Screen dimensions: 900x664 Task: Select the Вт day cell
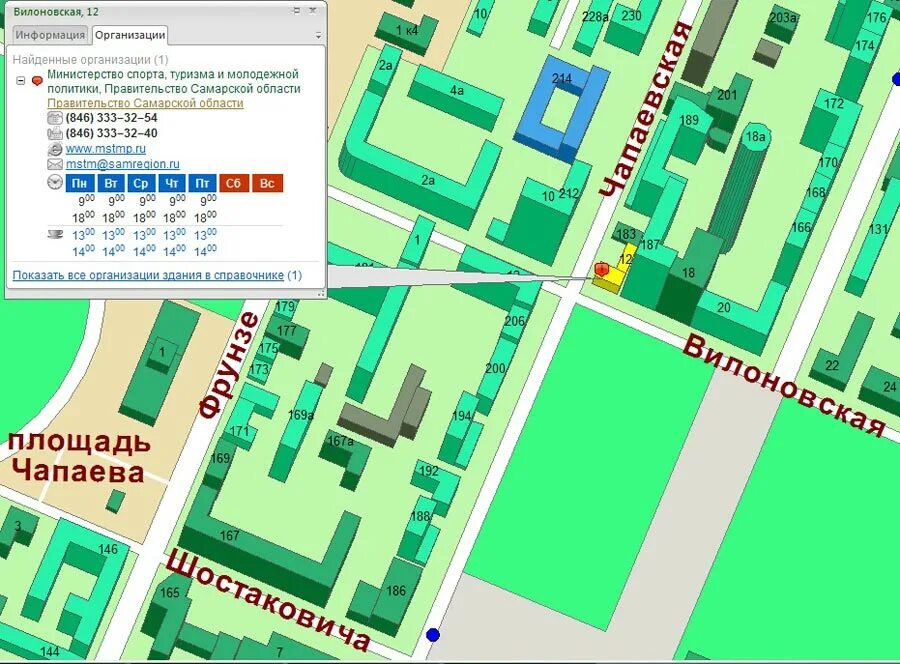111,183
